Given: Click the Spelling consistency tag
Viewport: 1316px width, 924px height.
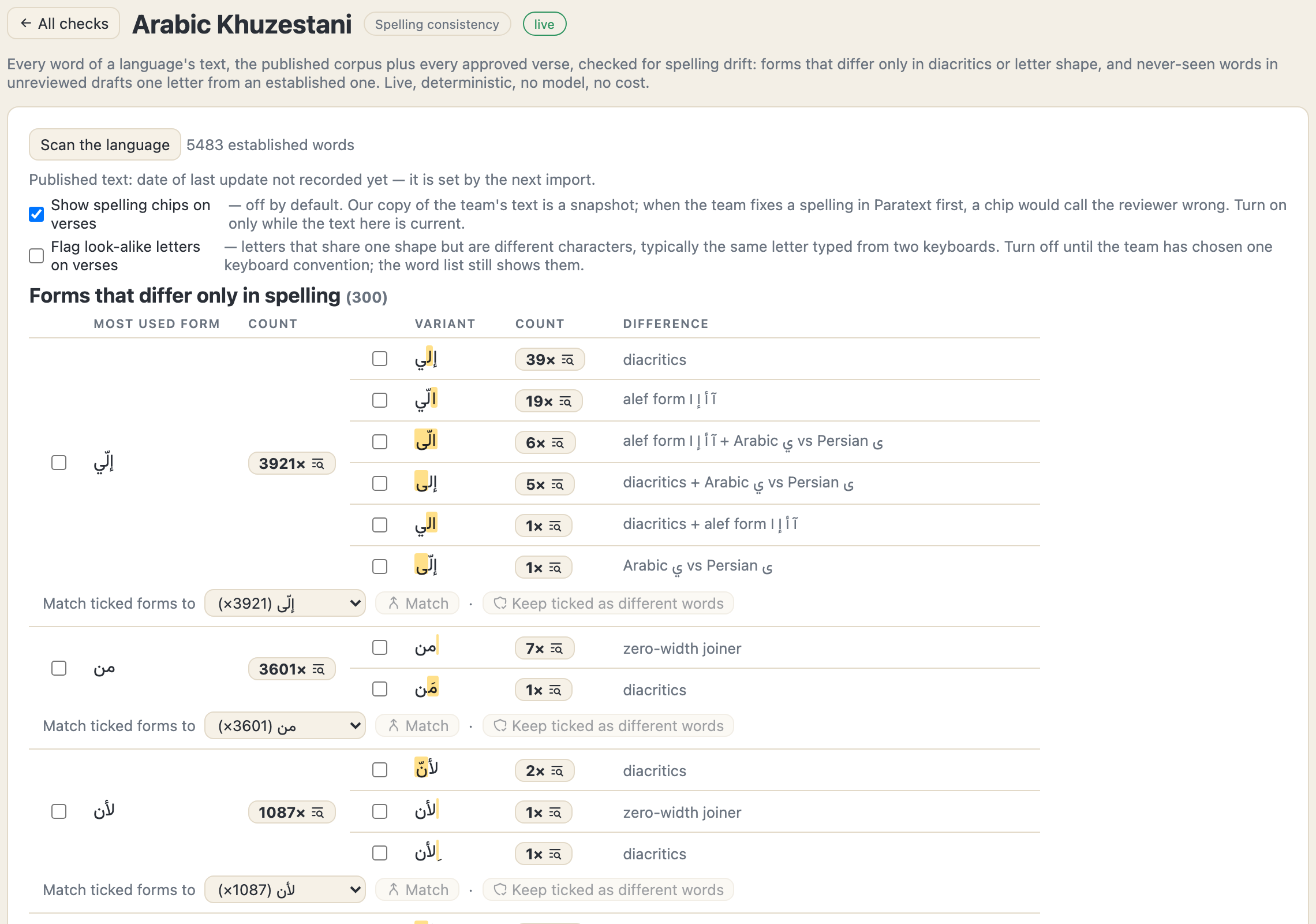Looking at the screenshot, I should tap(437, 24).
